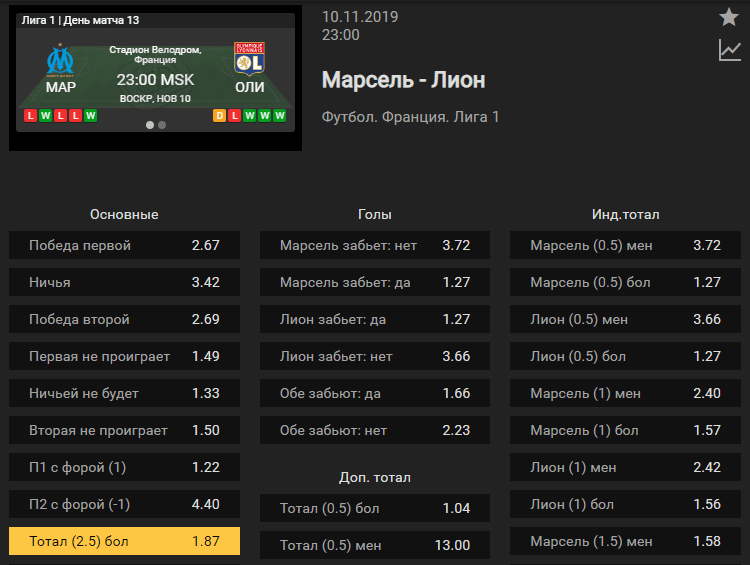Open the Доп. тотал section header

375,477
